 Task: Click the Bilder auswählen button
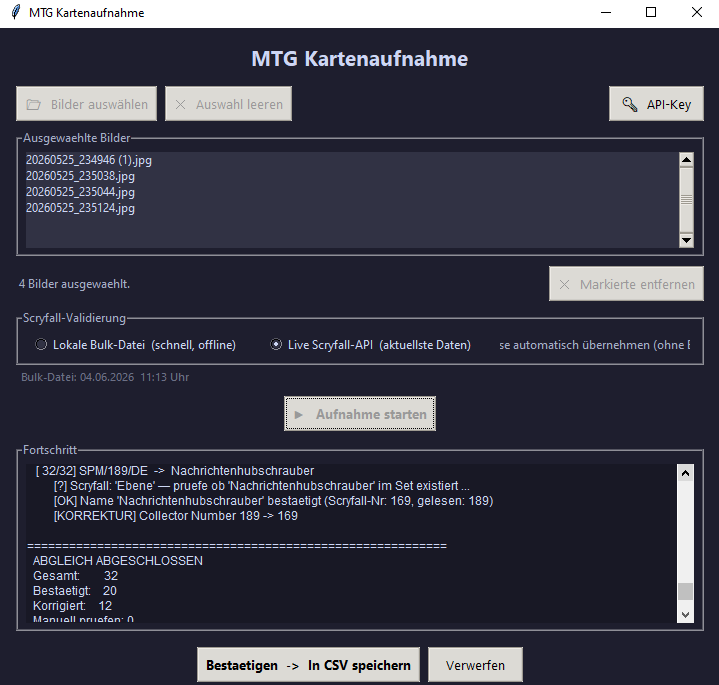(x=86, y=104)
